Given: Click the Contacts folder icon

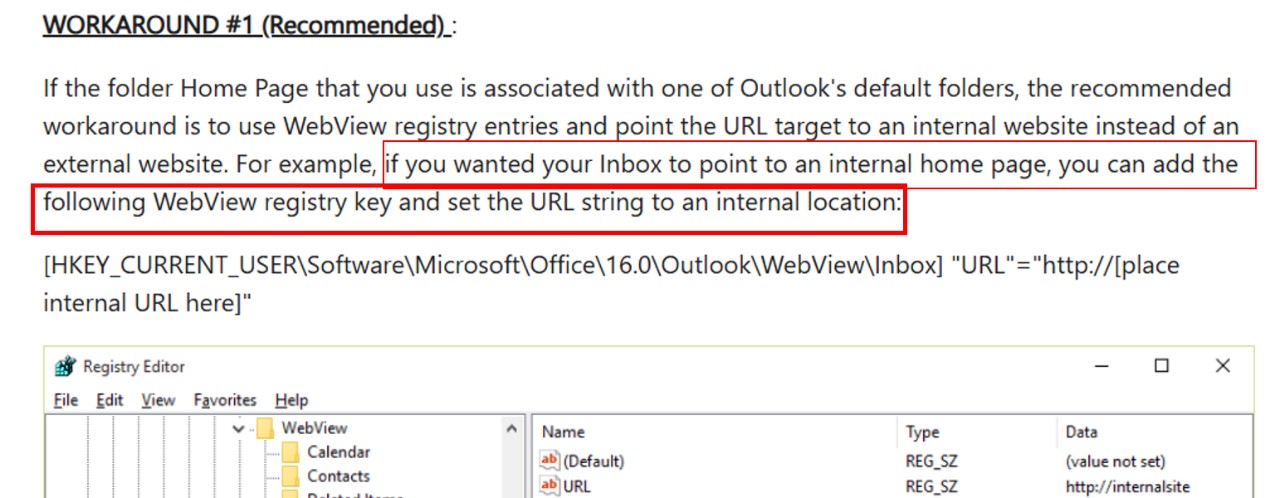Looking at the screenshot, I should coord(291,476).
